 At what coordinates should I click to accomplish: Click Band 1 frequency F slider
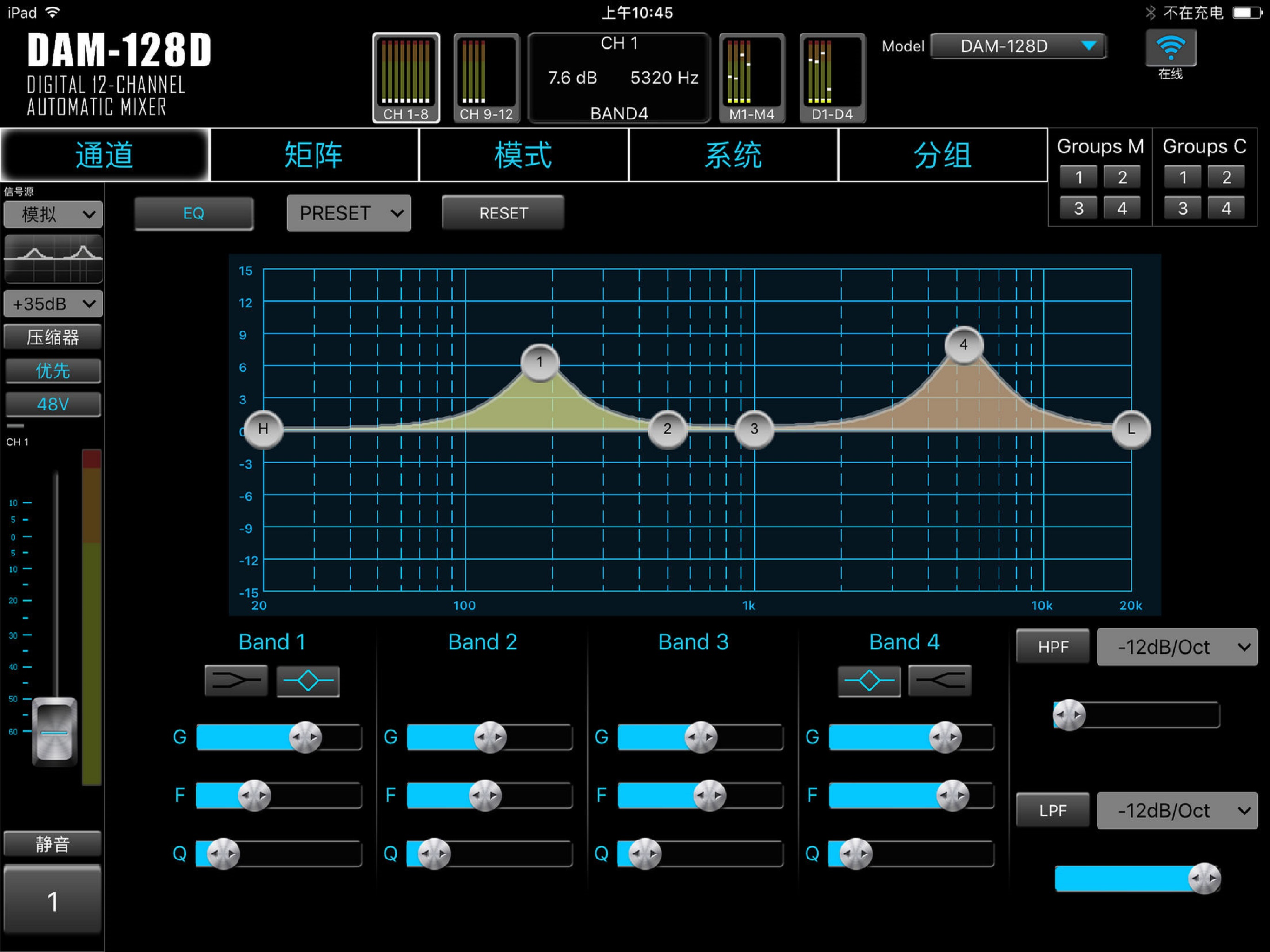point(279,795)
